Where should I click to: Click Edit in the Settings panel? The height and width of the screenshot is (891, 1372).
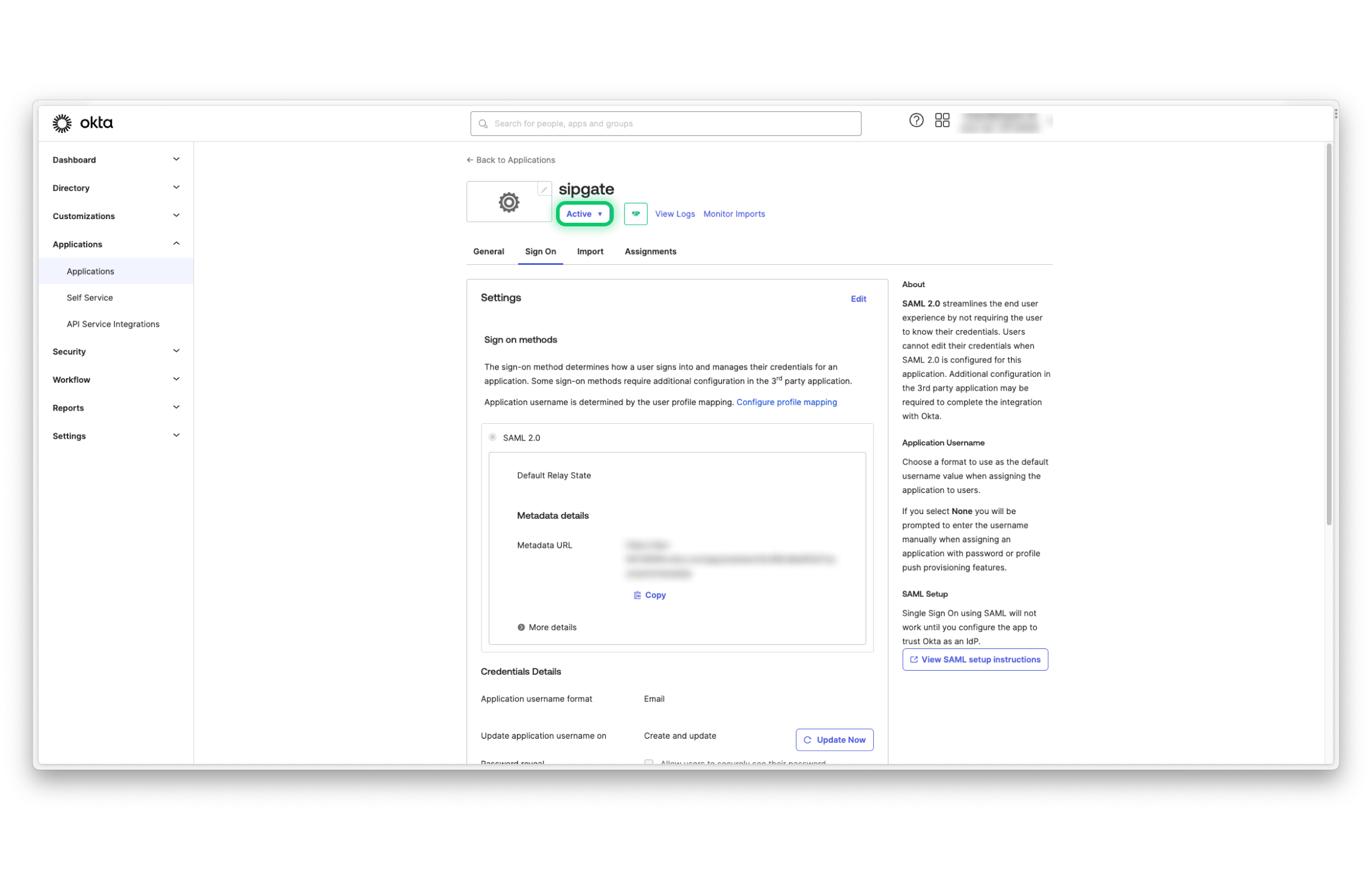click(858, 299)
